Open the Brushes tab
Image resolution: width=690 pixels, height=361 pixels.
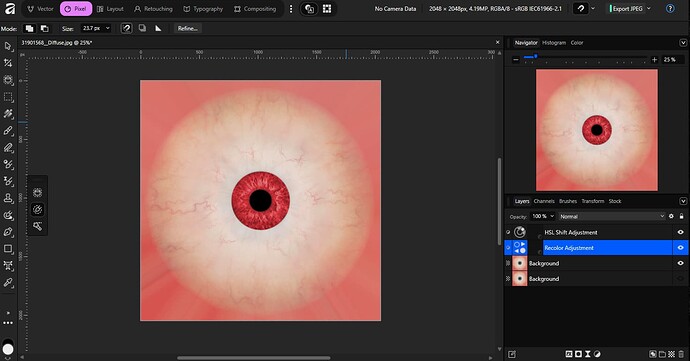pyautogui.click(x=568, y=201)
